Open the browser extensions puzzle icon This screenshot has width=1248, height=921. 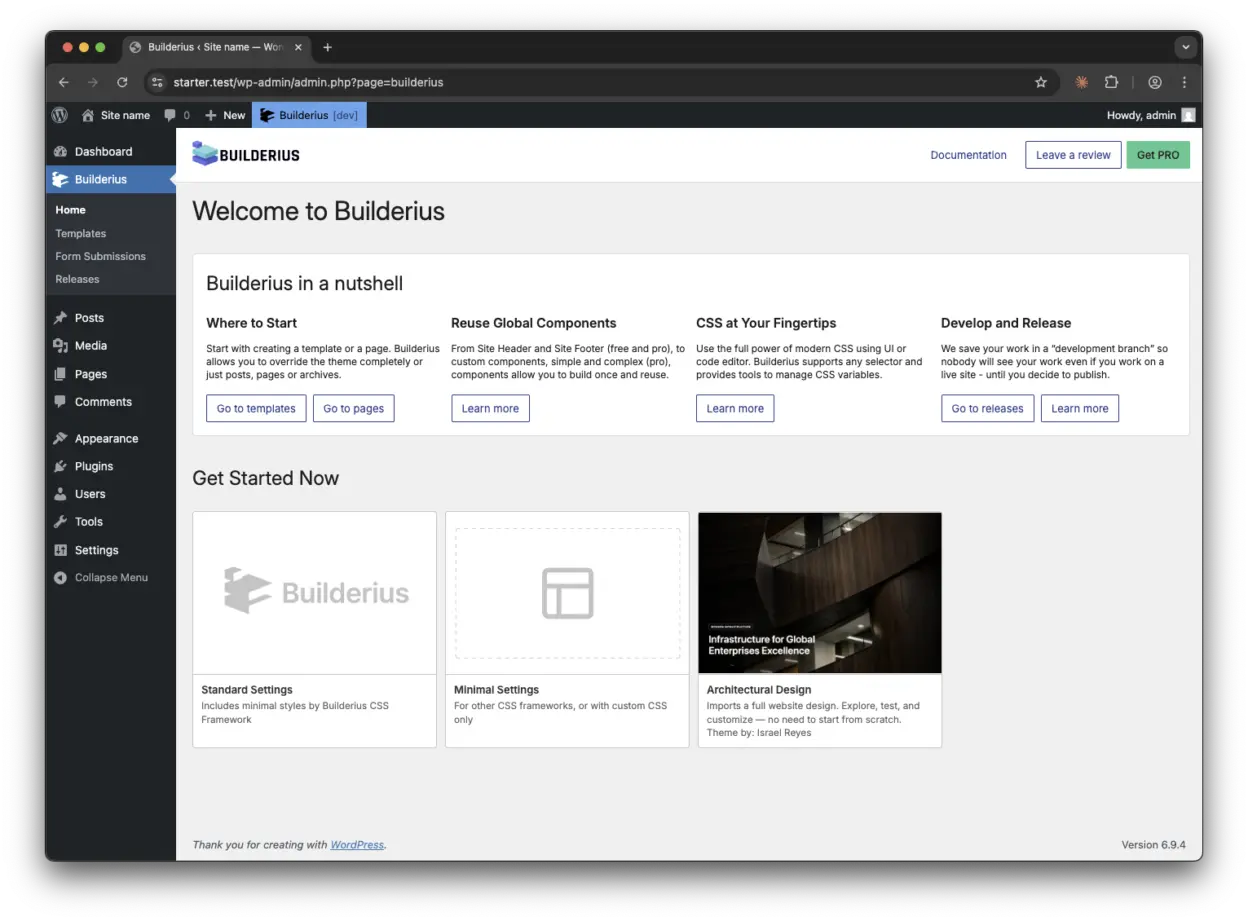coord(1111,82)
